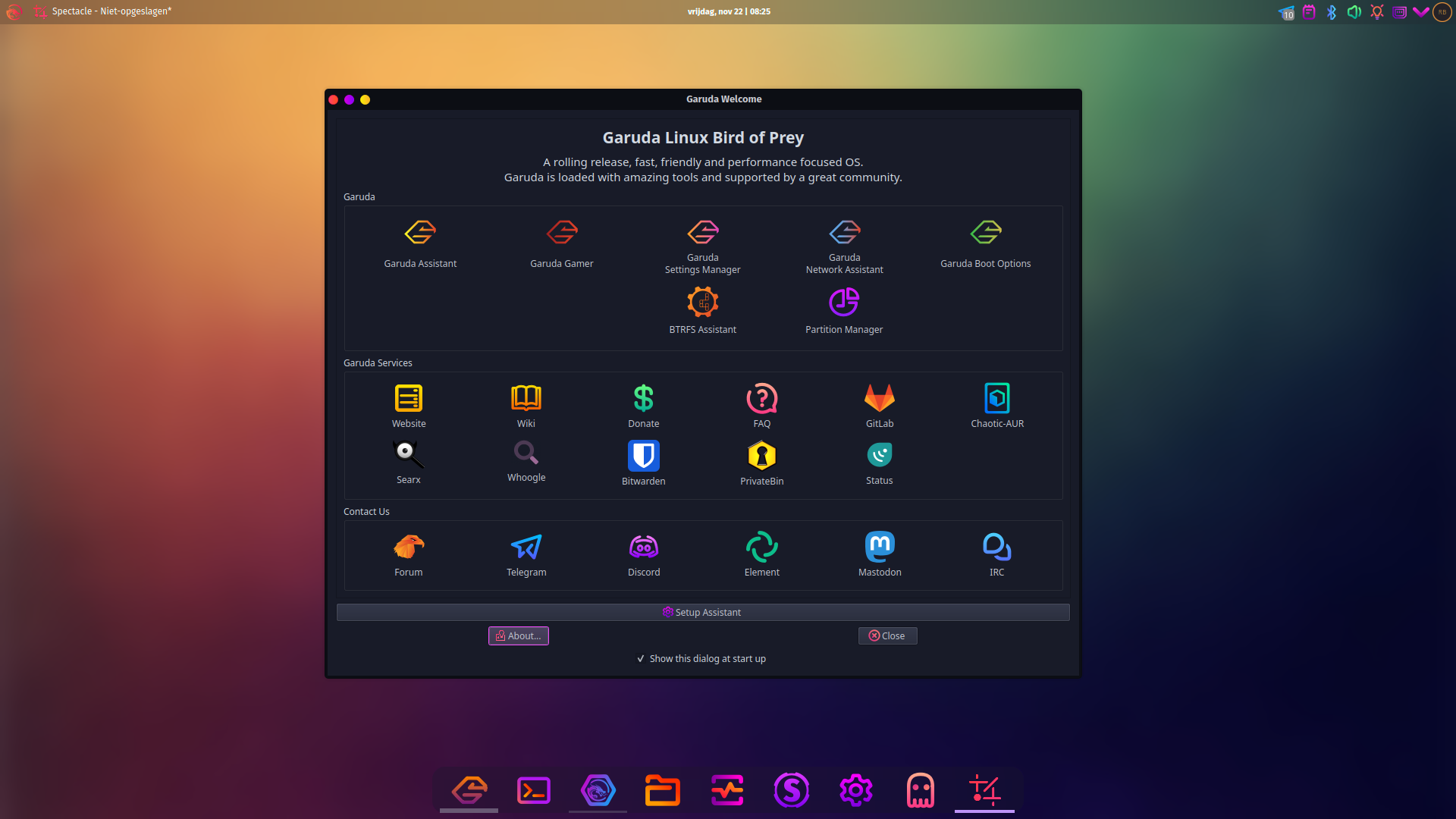Open the RB user avatar menu
Image resolution: width=1456 pixels, height=819 pixels.
1442,12
